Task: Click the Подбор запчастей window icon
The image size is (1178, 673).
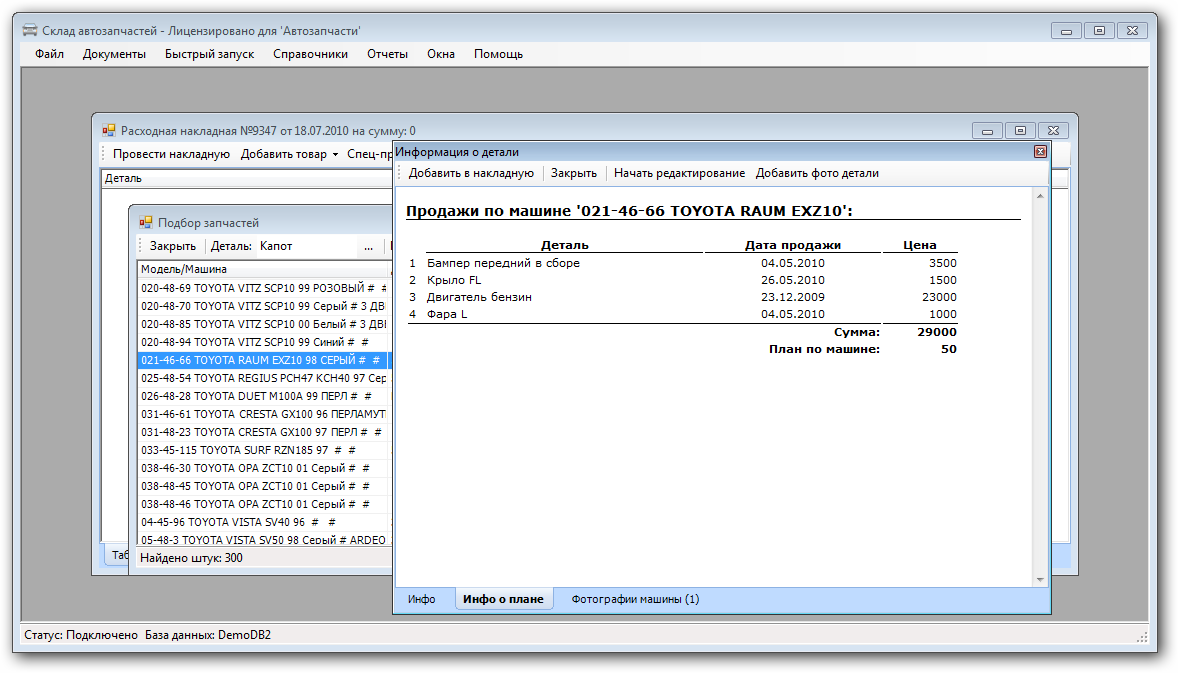Action: 146,223
